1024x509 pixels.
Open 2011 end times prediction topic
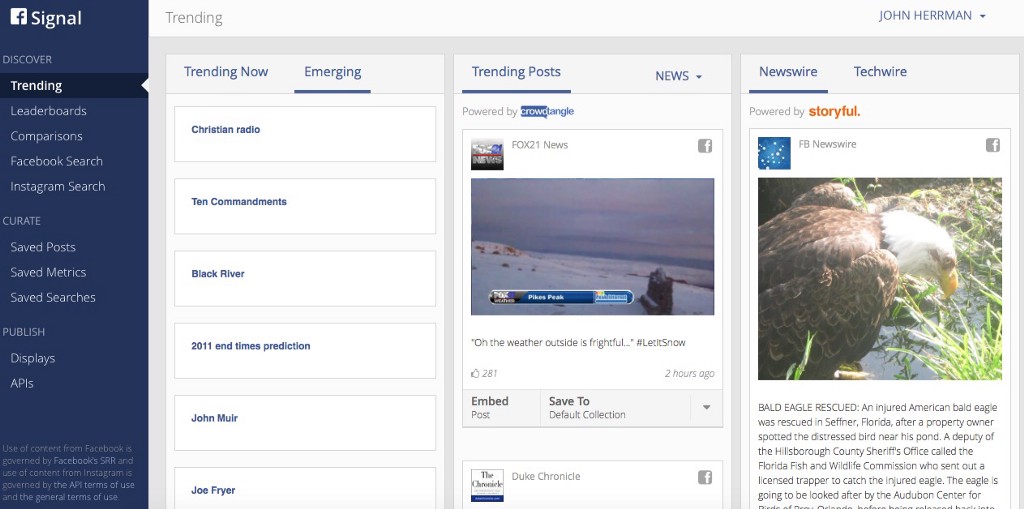point(305,350)
